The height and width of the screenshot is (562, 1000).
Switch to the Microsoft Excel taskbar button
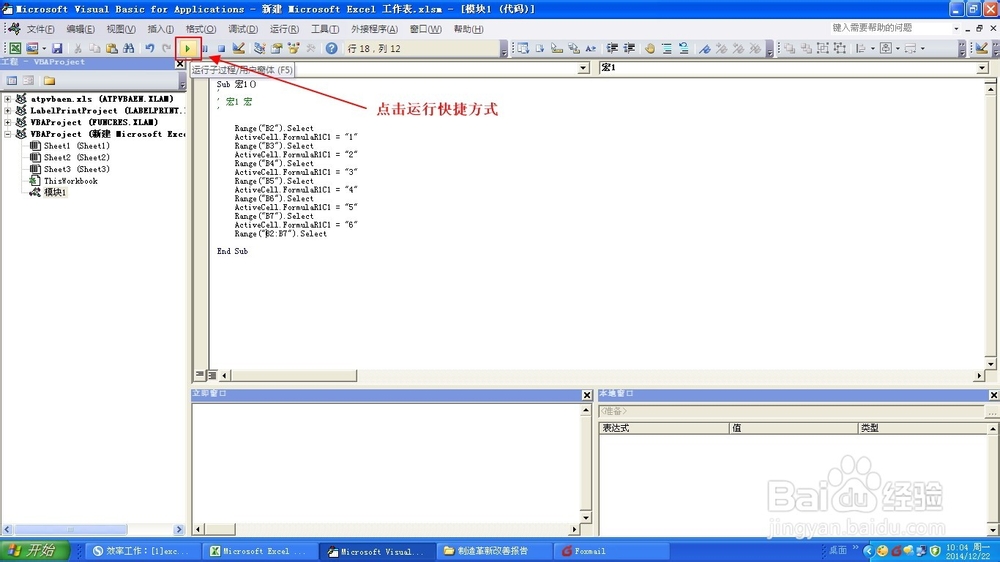(258, 551)
